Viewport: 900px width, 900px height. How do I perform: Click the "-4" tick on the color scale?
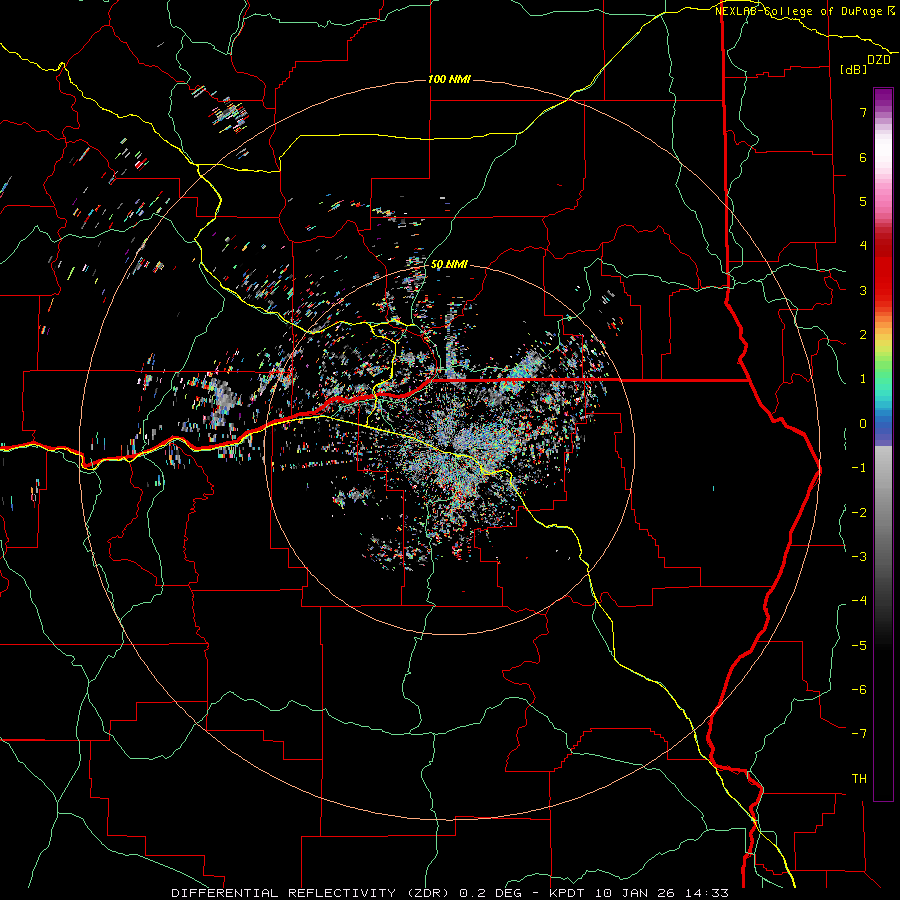[859, 600]
